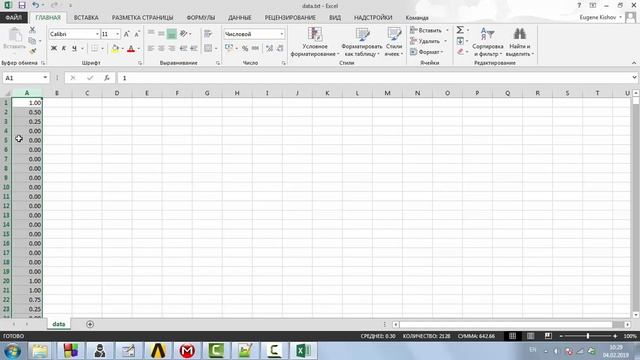Align text left

tap(151, 49)
